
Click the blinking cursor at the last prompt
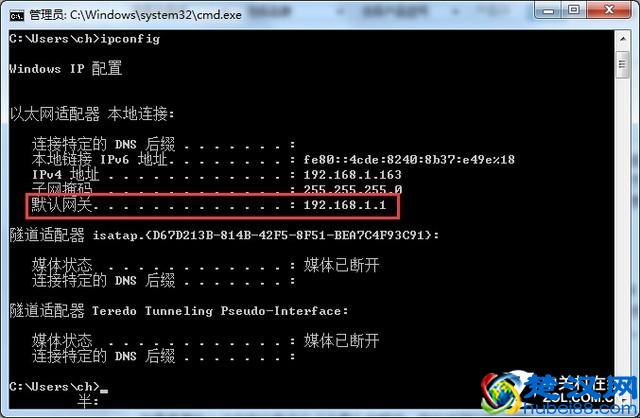point(104,390)
